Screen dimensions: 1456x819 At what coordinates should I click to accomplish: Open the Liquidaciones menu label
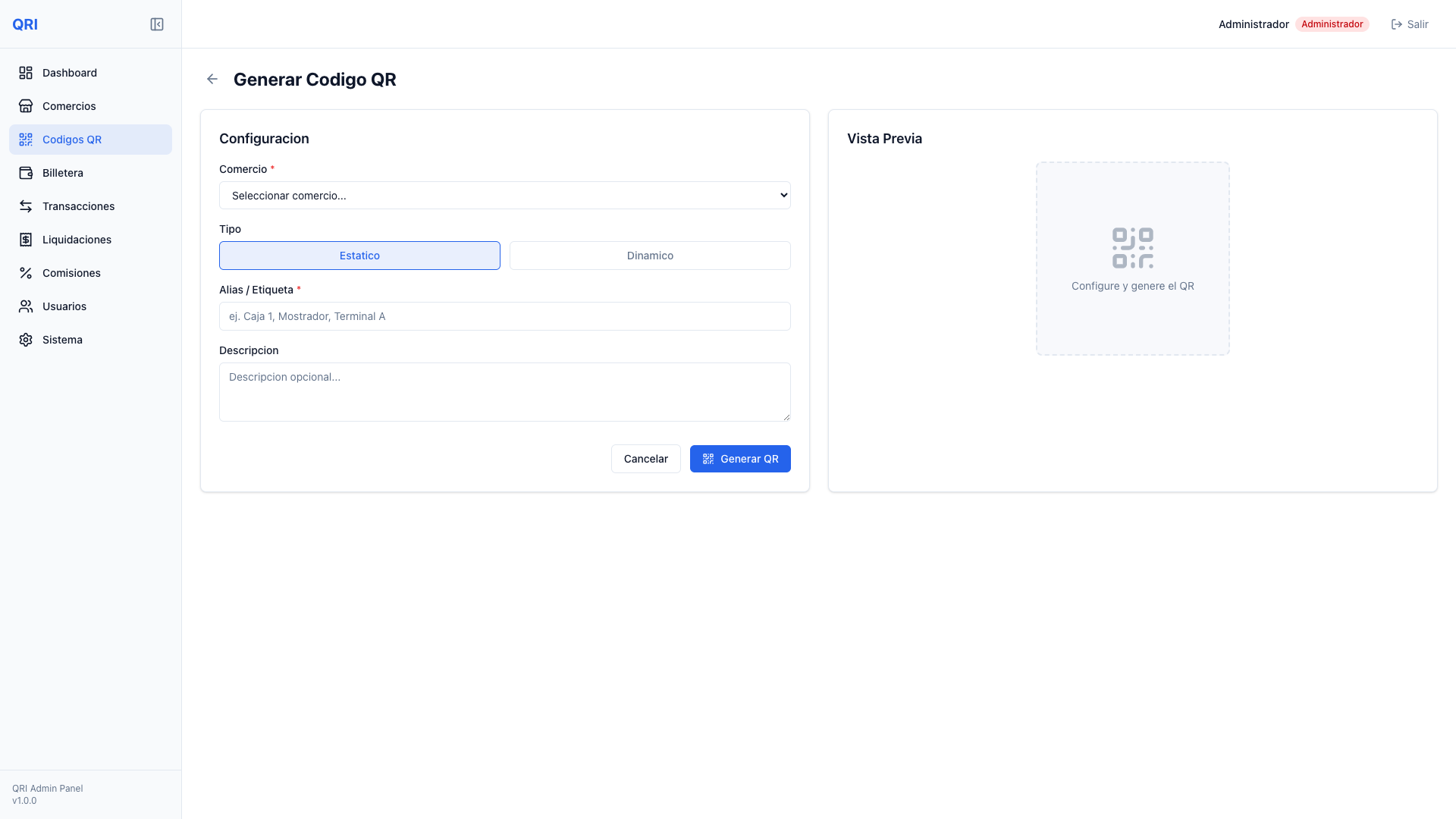[x=77, y=240]
